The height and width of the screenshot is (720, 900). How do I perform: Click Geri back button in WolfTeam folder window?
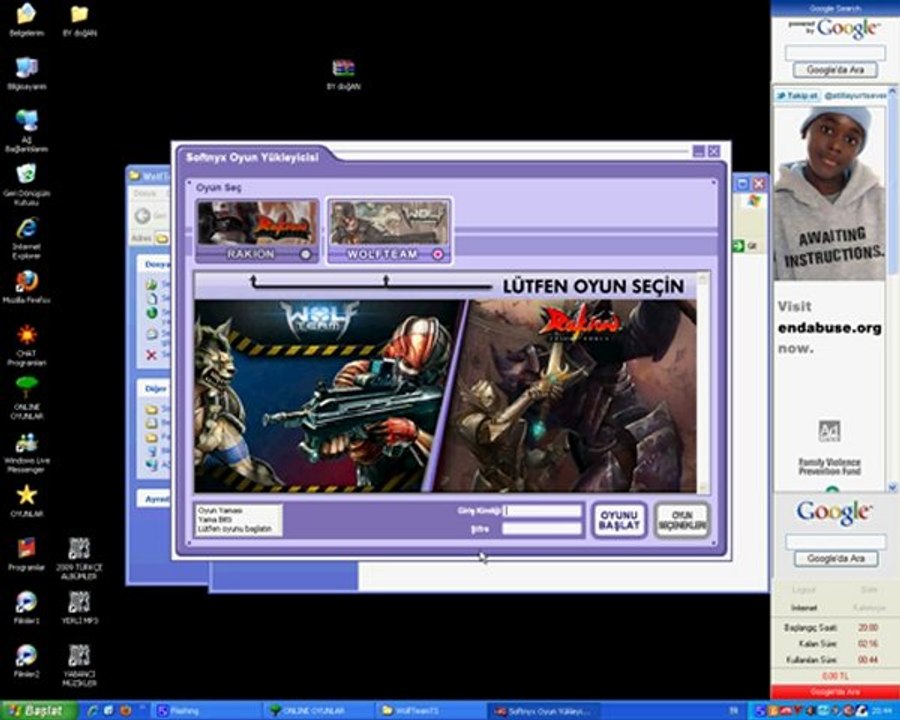(x=150, y=216)
